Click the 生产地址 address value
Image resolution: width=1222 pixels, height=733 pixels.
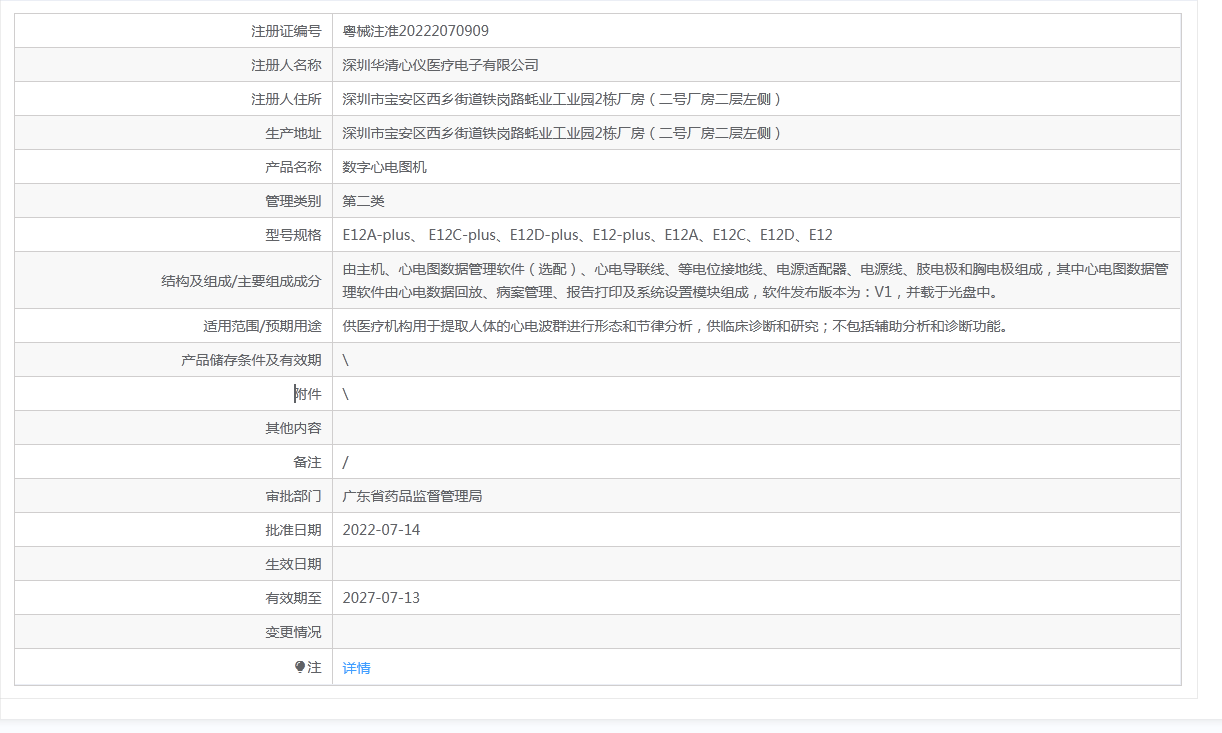point(561,133)
